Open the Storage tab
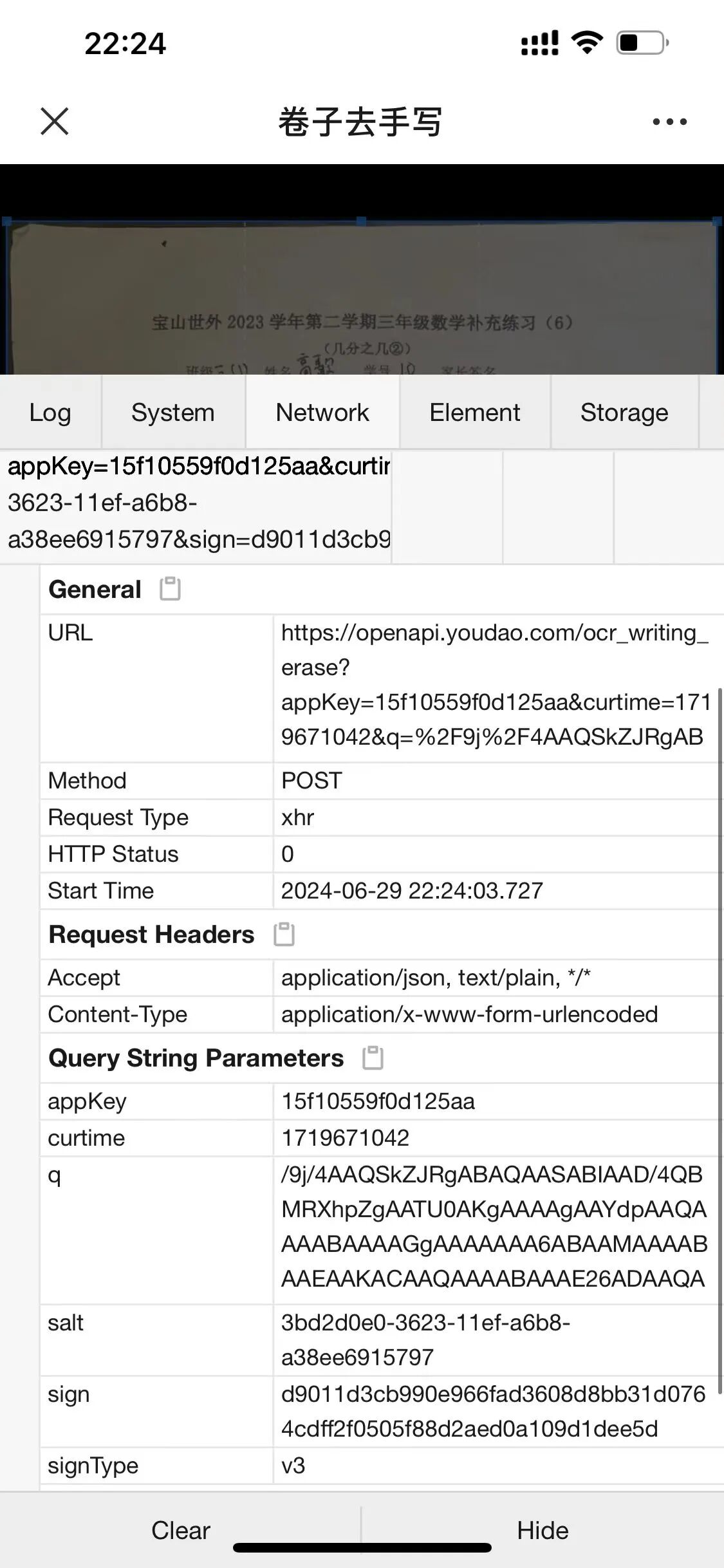This screenshot has height=1568, width=724. [624, 412]
